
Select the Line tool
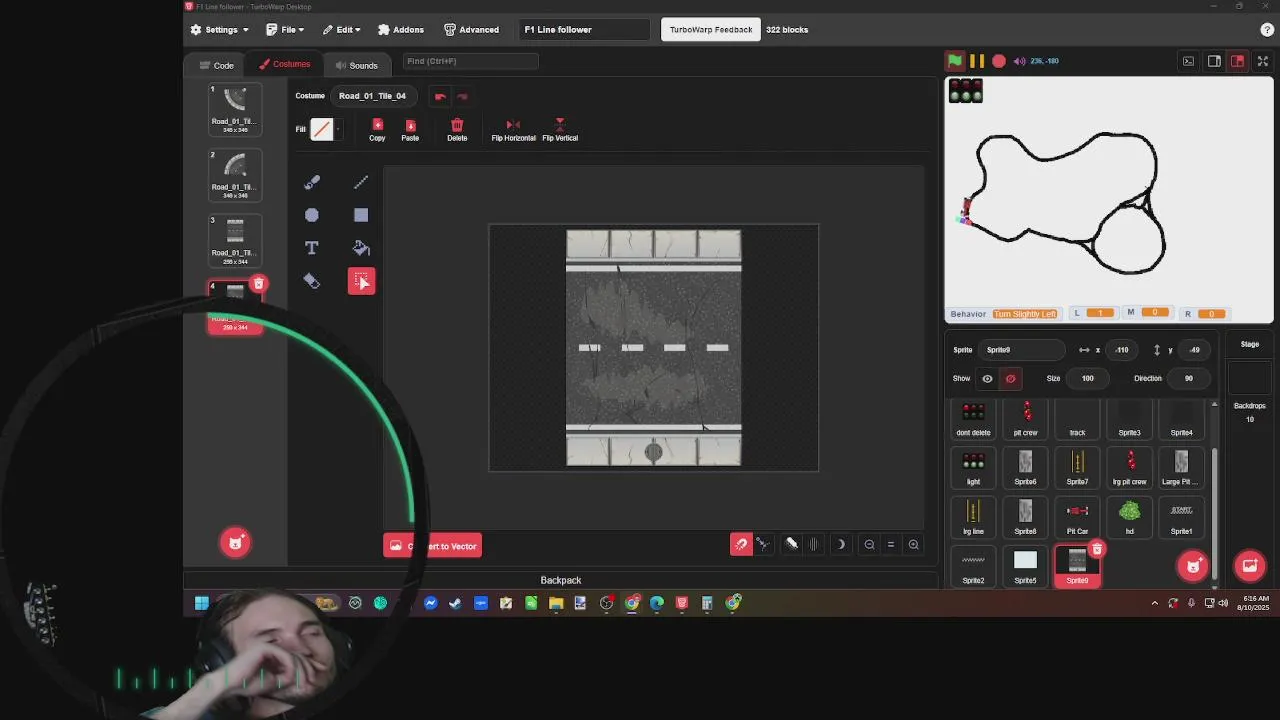361,182
